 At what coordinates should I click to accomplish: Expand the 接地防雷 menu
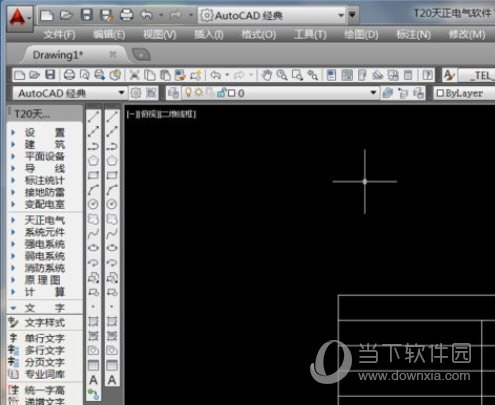[45, 192]
